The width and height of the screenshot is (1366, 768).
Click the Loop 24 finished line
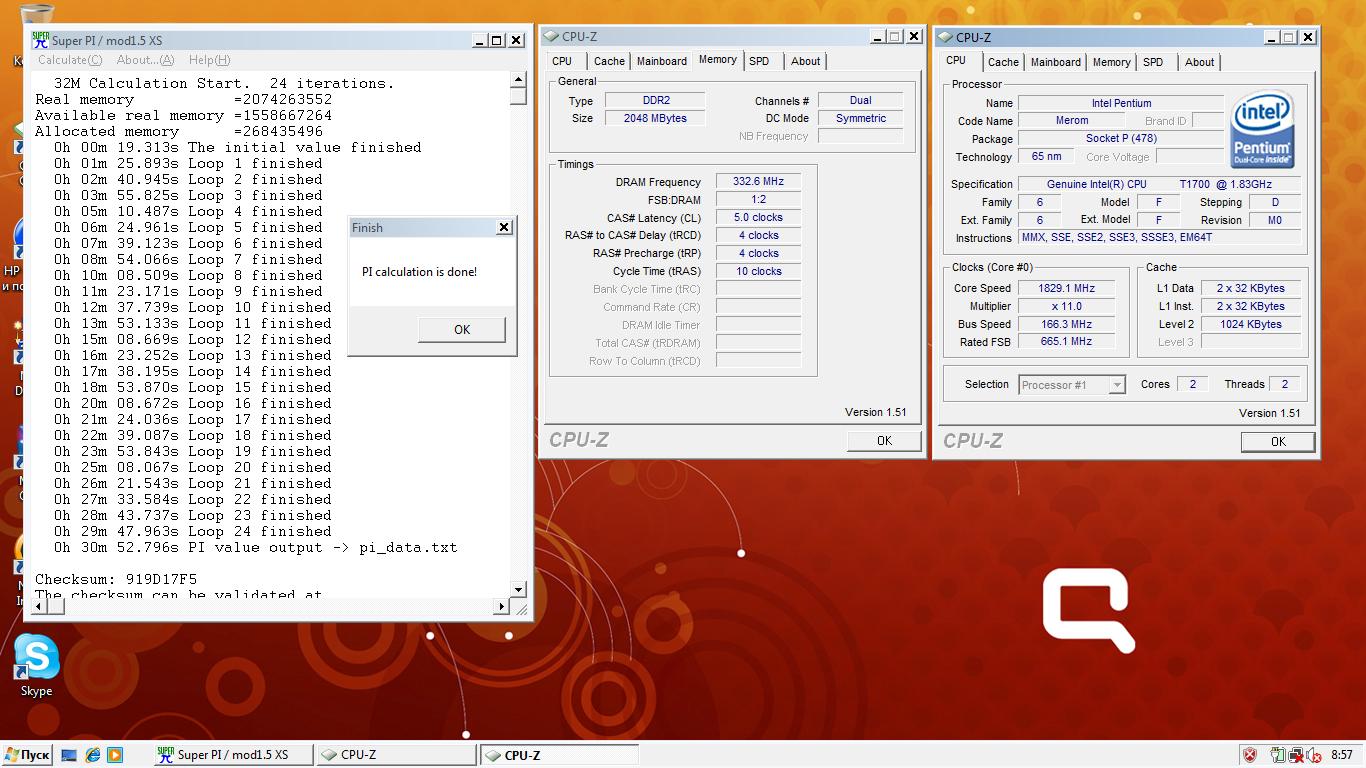coord(193,531)
